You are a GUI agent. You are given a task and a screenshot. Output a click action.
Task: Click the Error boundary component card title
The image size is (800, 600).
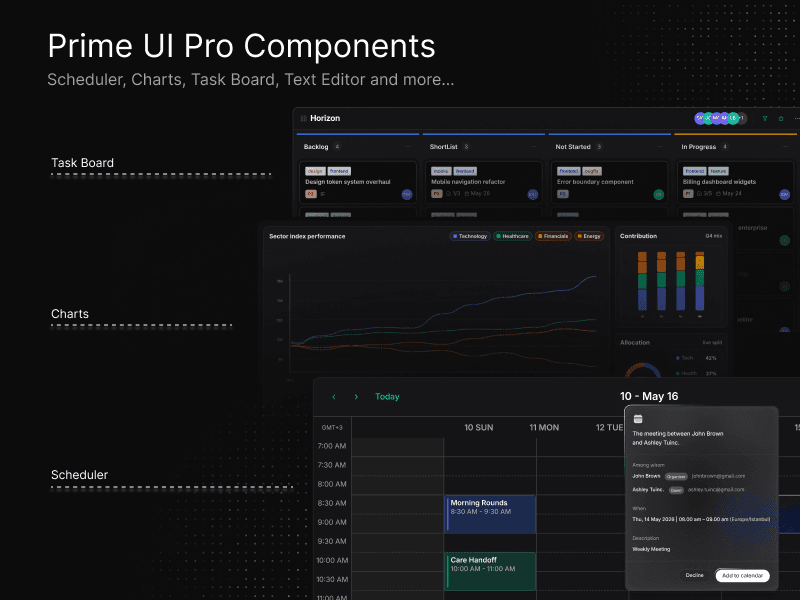[595, 182]
